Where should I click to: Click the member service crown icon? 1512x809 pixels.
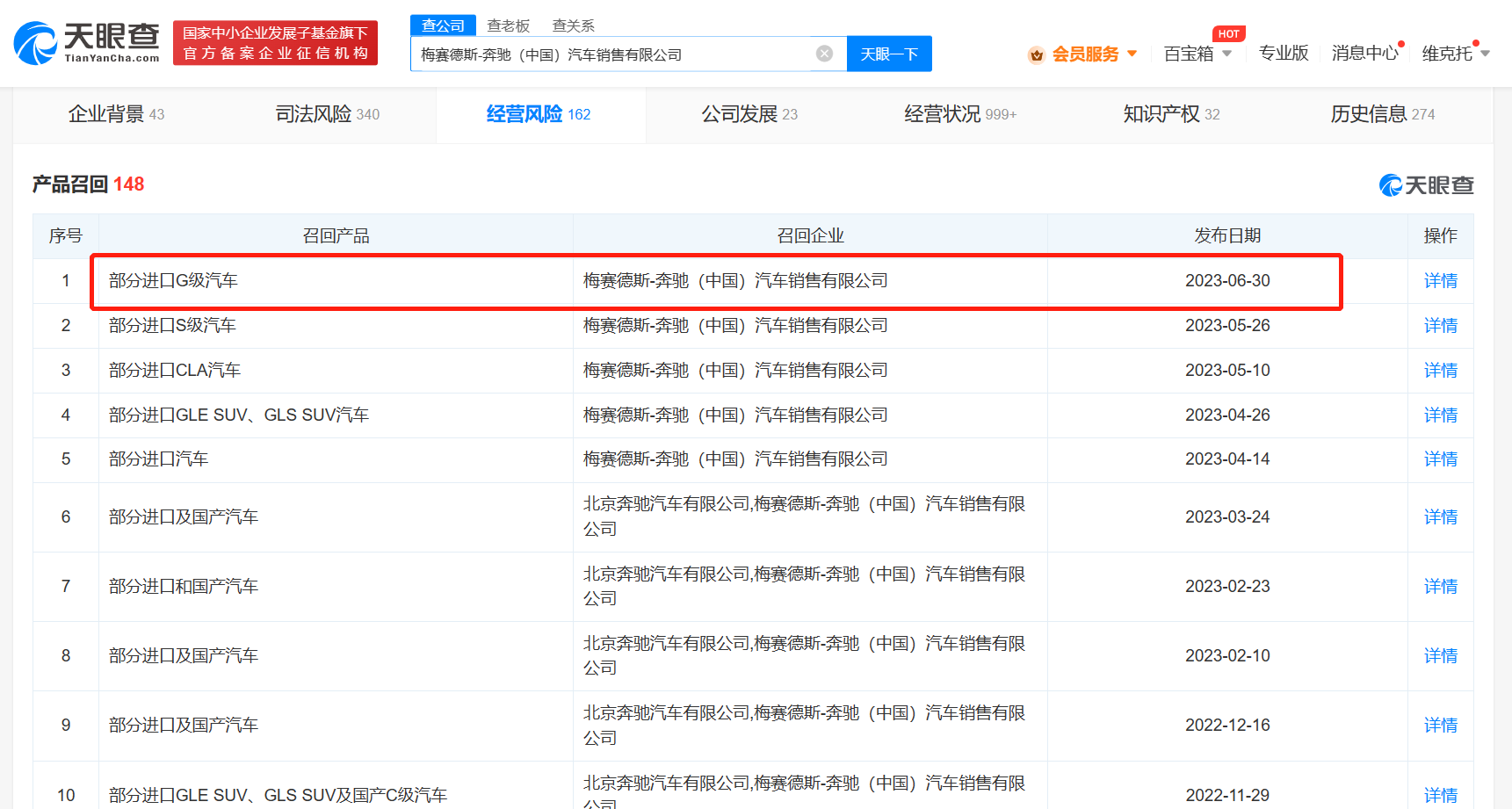tap(1037, 55)
